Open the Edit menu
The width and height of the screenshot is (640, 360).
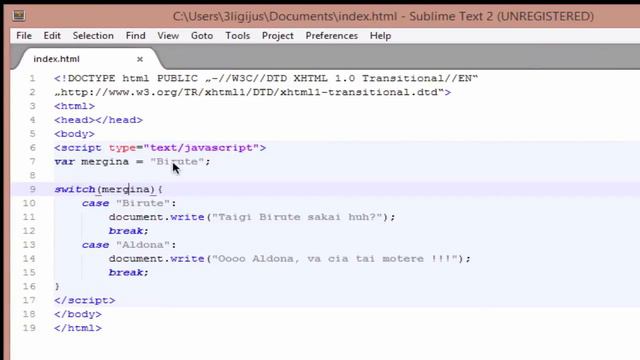click(52, 36)
